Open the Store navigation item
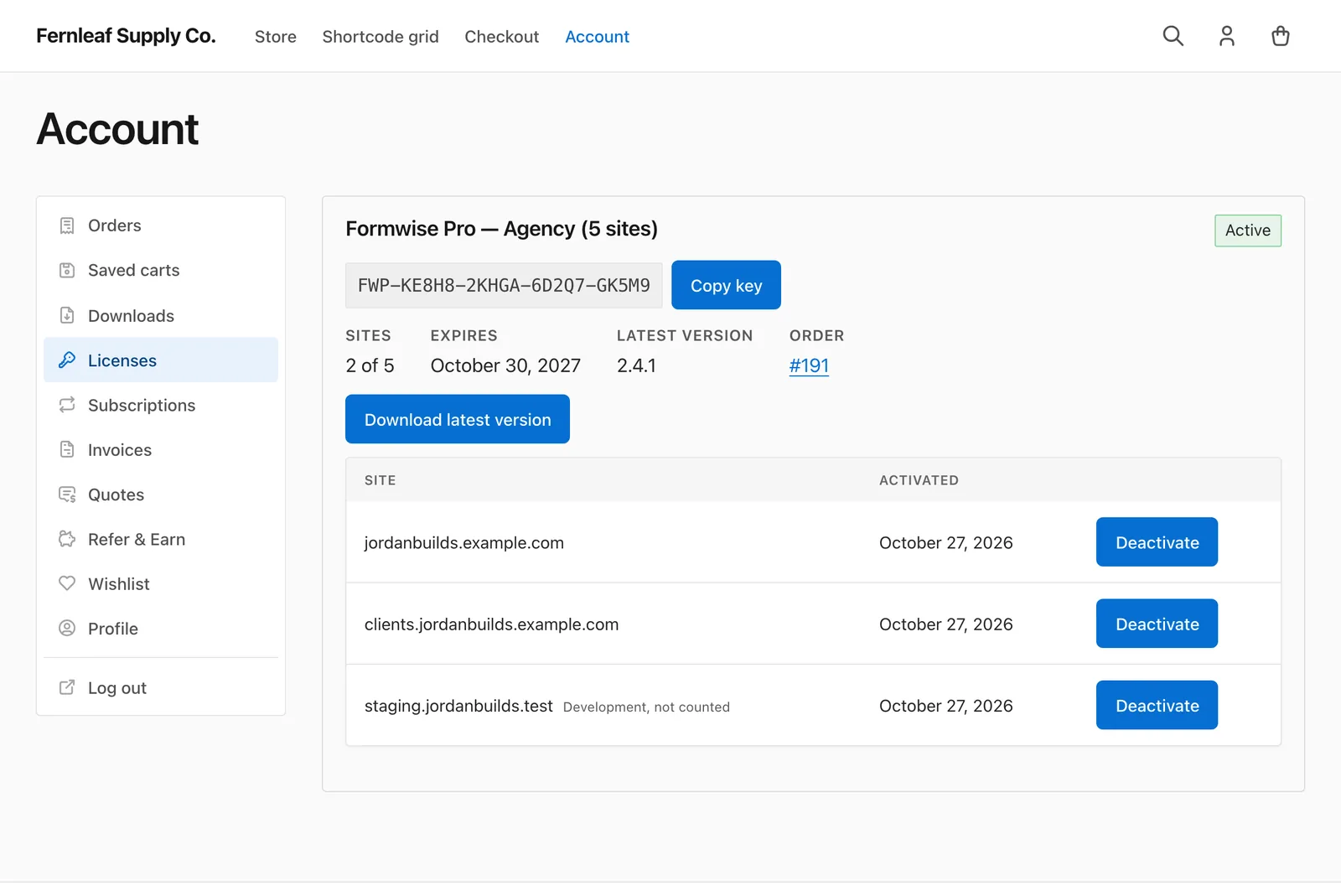 [276, 37]
